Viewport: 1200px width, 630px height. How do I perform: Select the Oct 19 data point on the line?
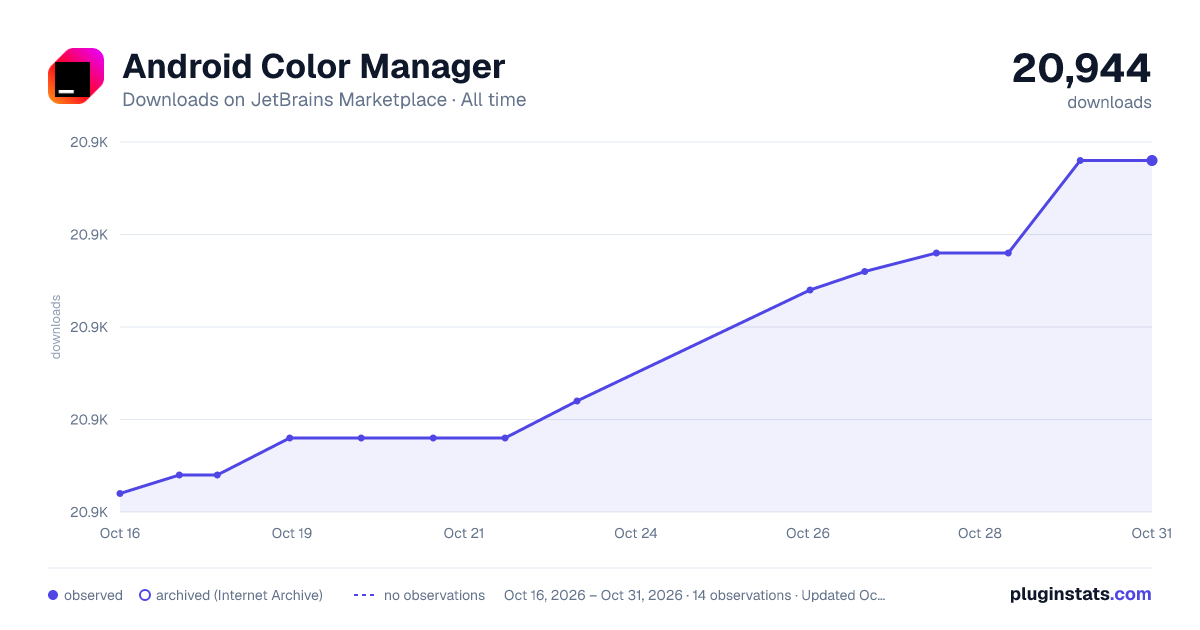289,438
